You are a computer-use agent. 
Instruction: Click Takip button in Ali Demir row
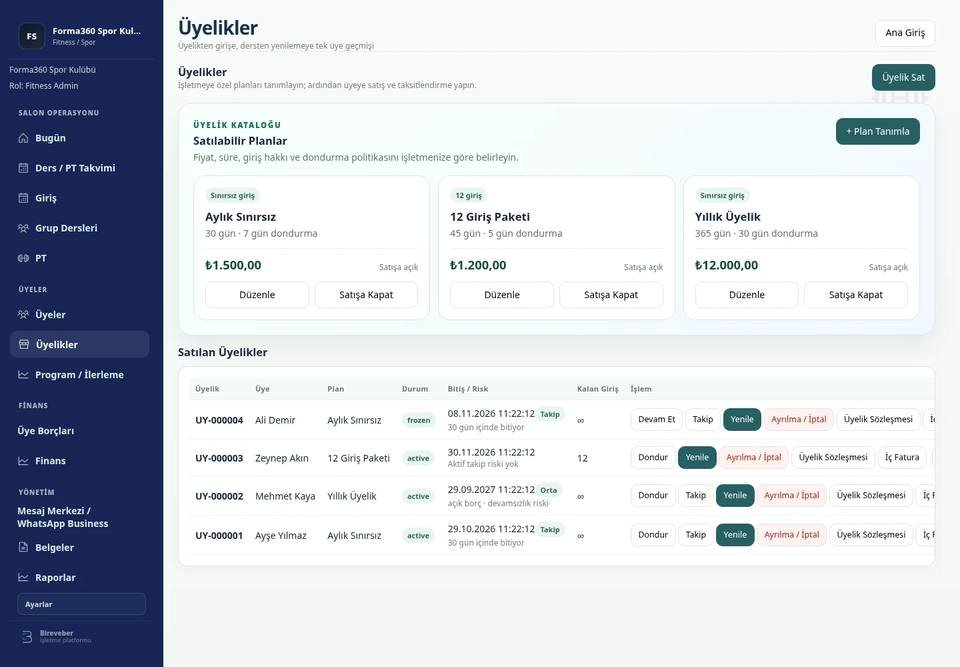click(703, 420)
